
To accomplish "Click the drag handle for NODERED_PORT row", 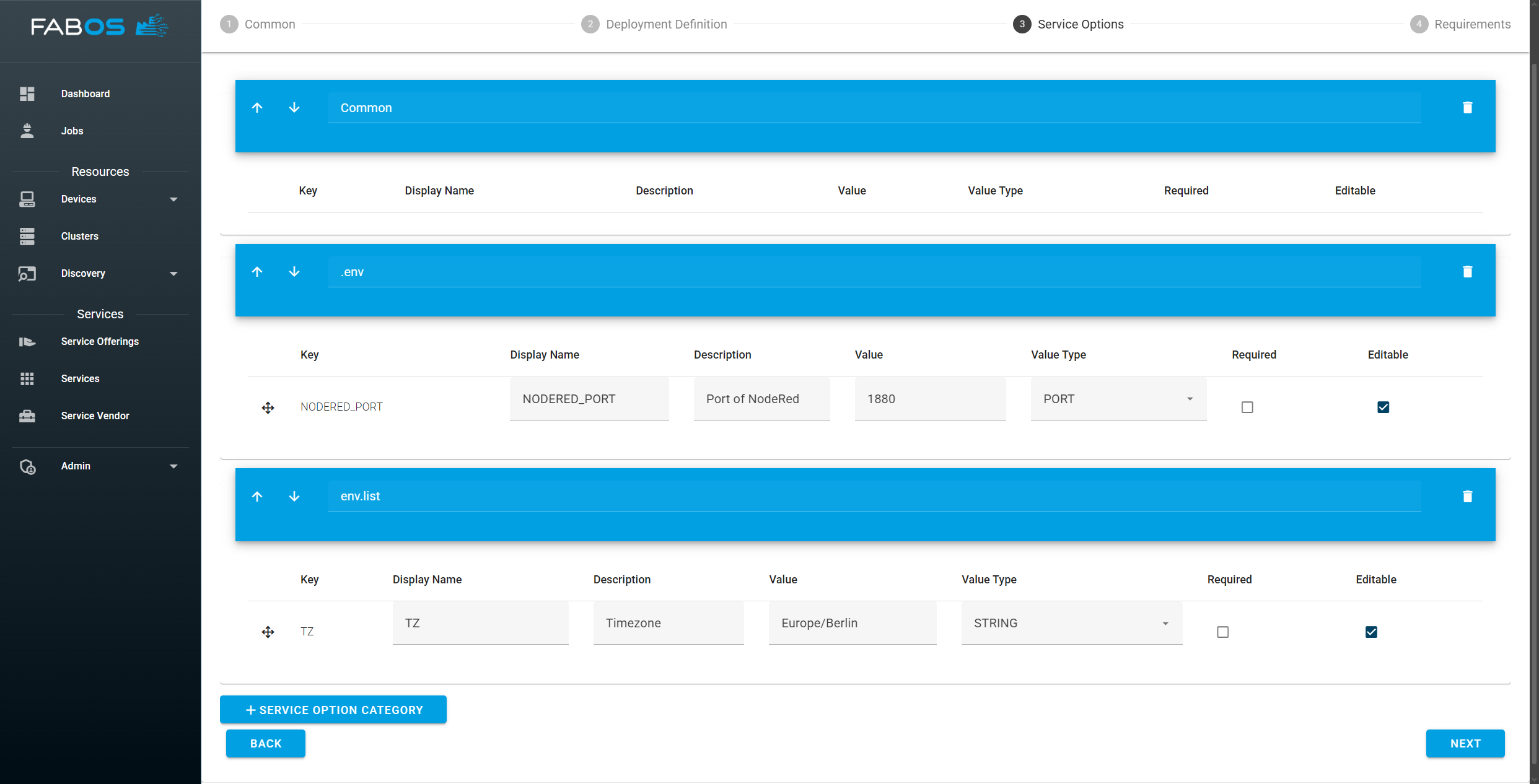I will (268, 407).
